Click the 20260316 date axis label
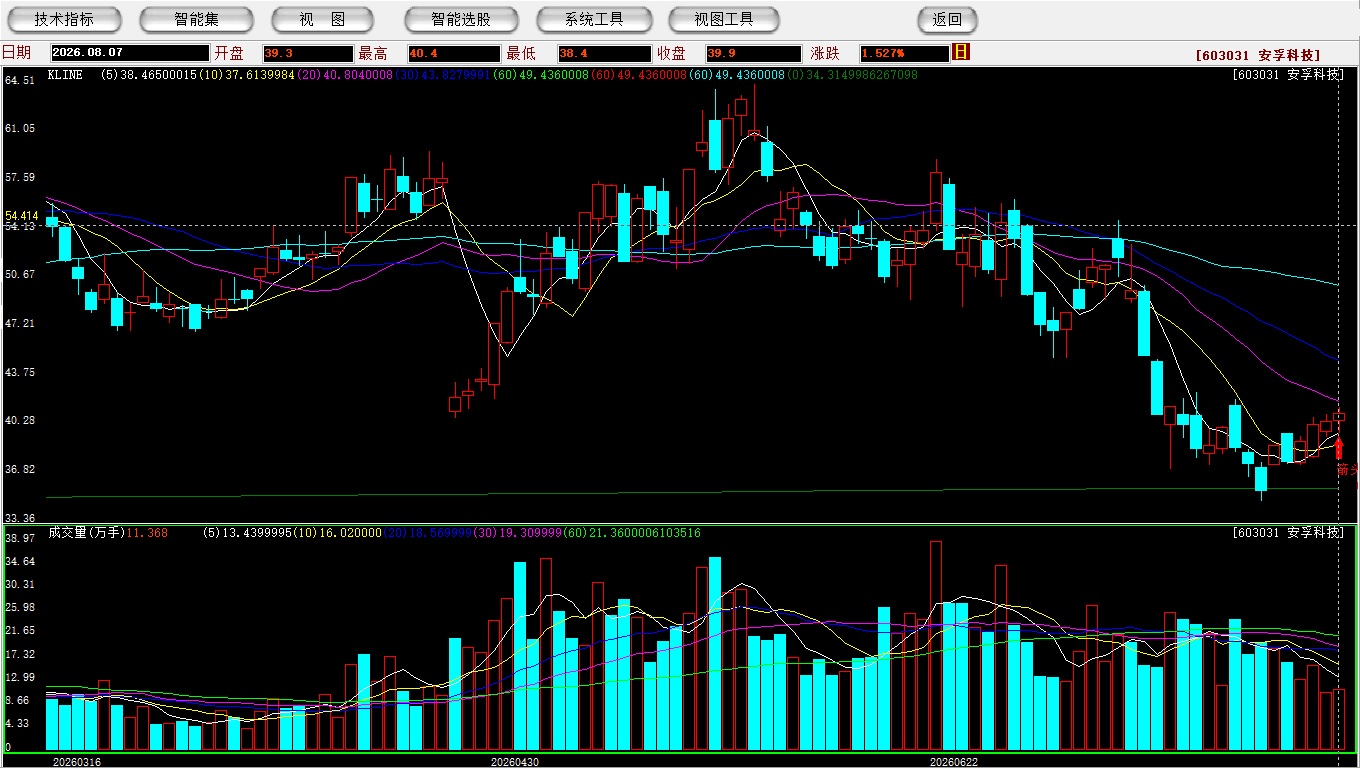1360x768 pixels. [77, 762]
